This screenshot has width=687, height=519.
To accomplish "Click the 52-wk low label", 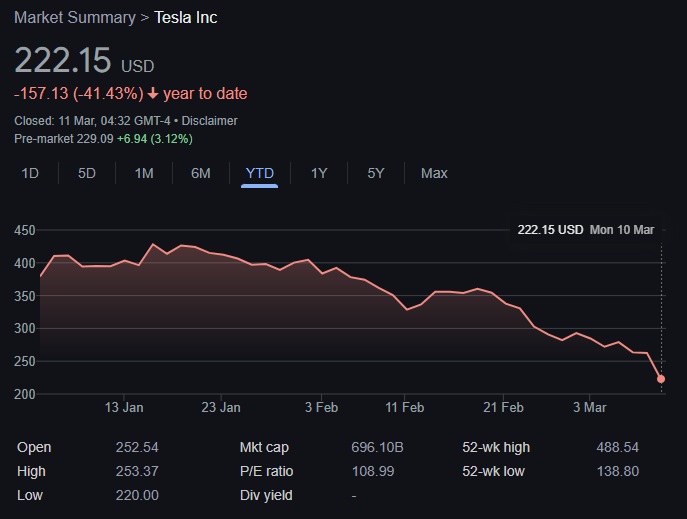I will pyautogui.click(x=493, y=471).
